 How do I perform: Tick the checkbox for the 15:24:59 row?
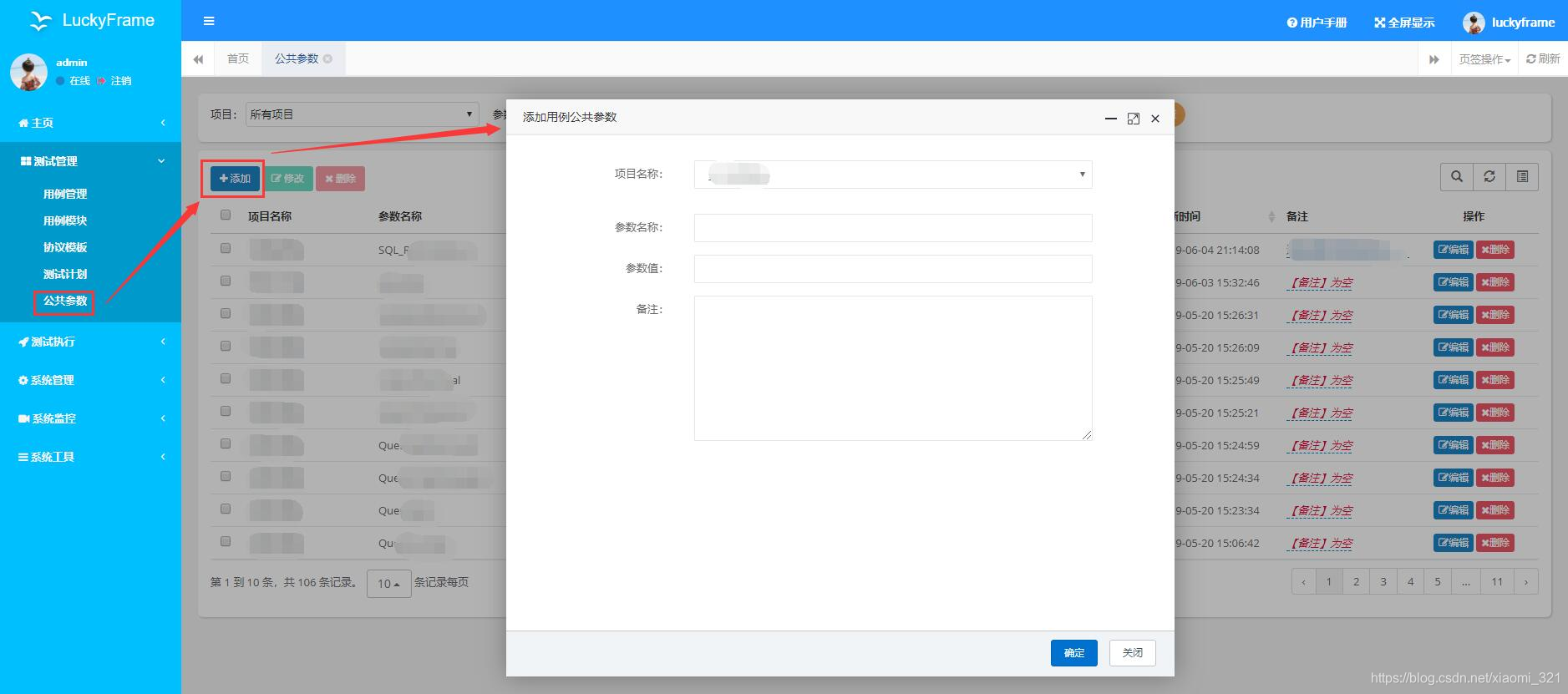226,443
